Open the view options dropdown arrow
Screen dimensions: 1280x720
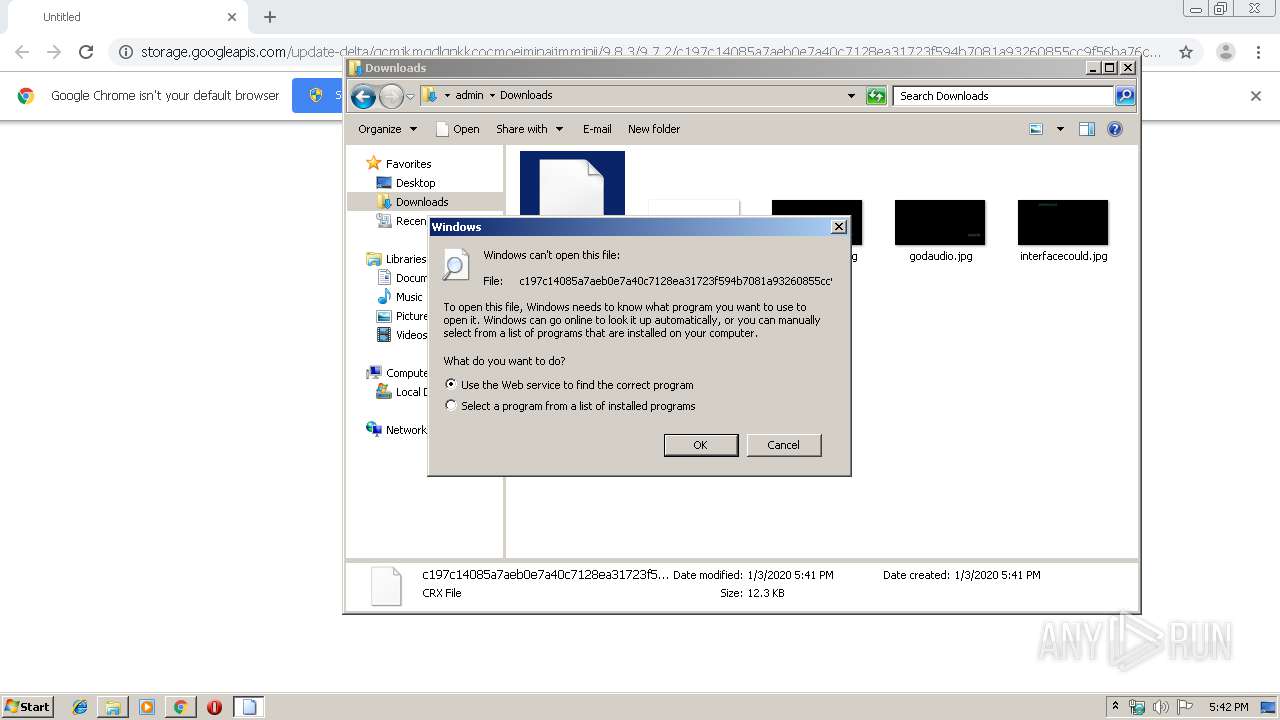point(1060,129)
